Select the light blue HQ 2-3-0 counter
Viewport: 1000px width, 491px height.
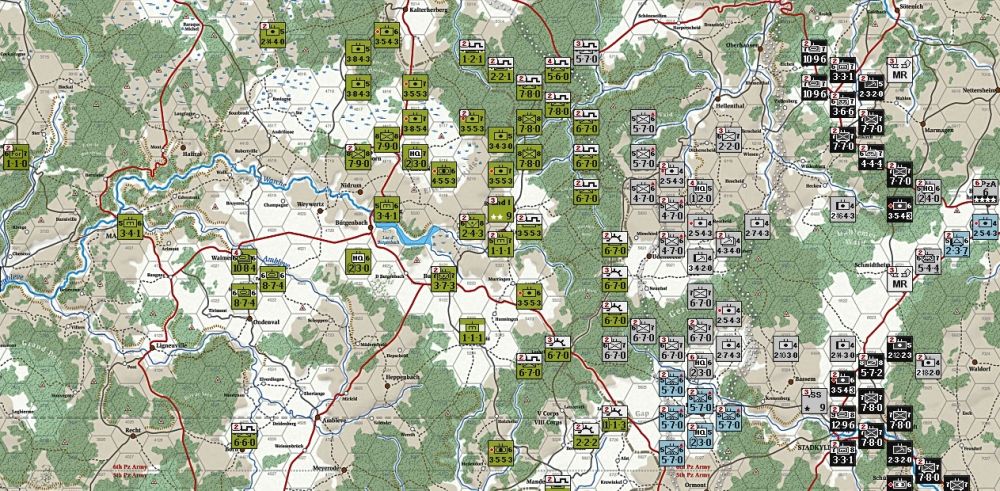(700, 436)
